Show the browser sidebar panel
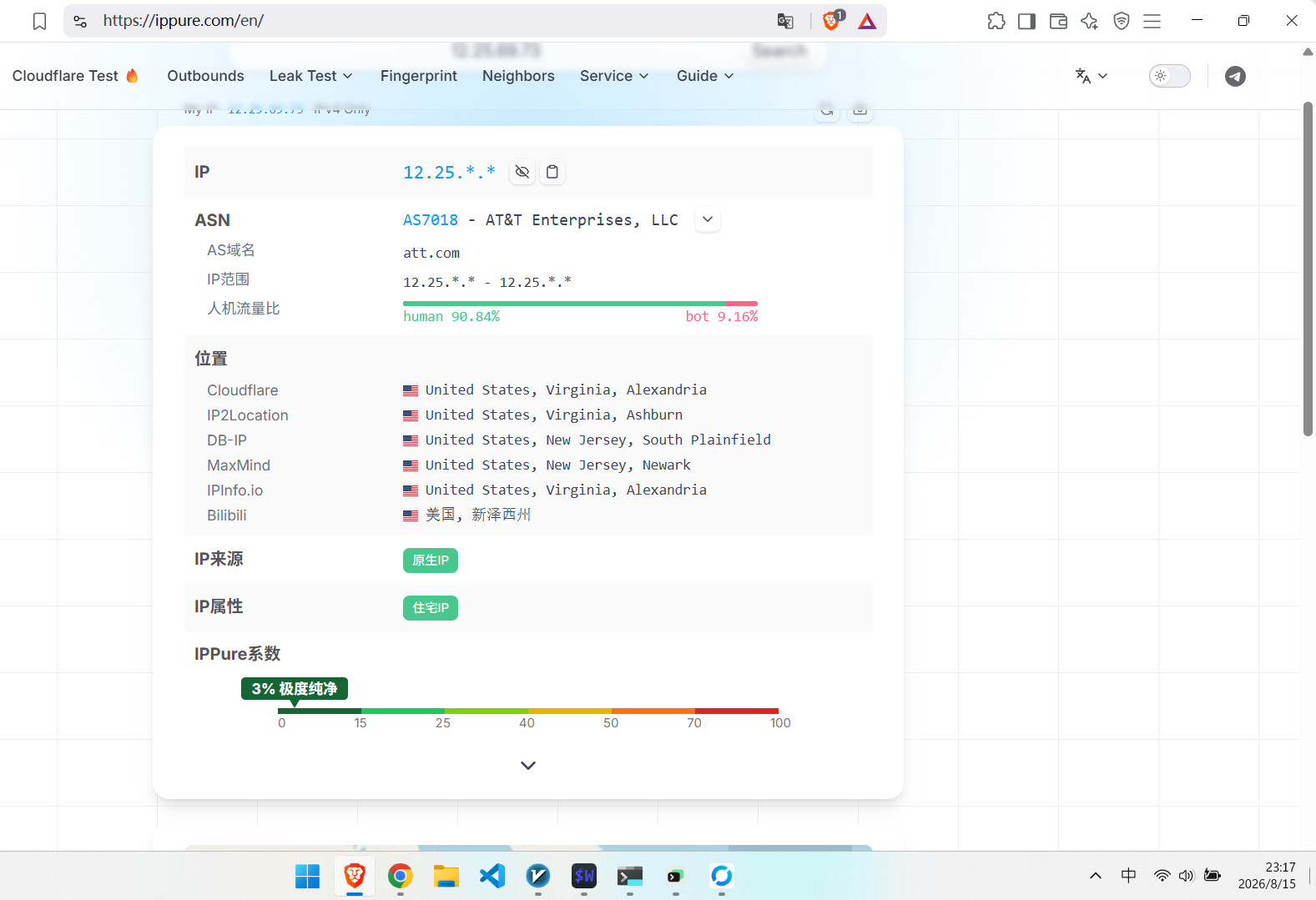 [x=1026, y=21]
